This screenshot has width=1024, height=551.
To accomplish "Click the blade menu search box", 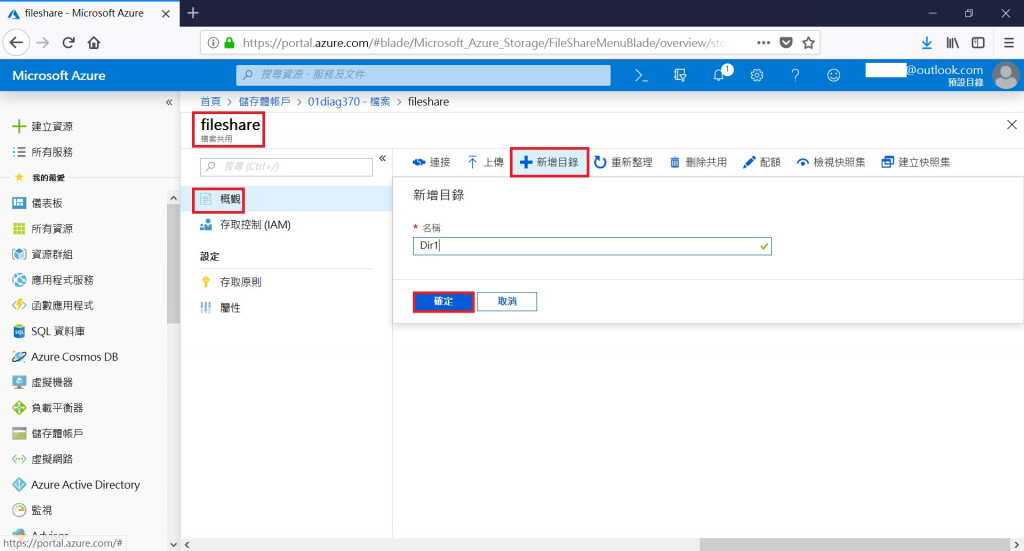I will 286,166.
